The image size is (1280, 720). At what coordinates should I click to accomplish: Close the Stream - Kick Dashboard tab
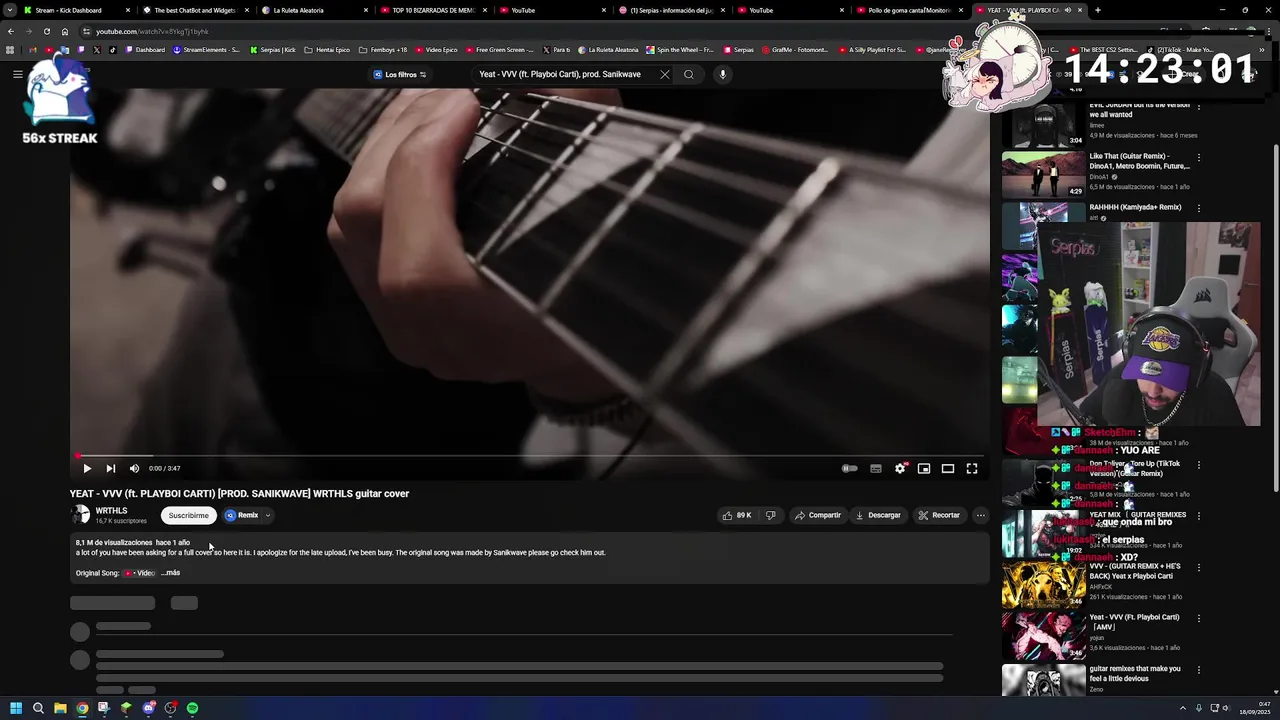click(128, 10)
